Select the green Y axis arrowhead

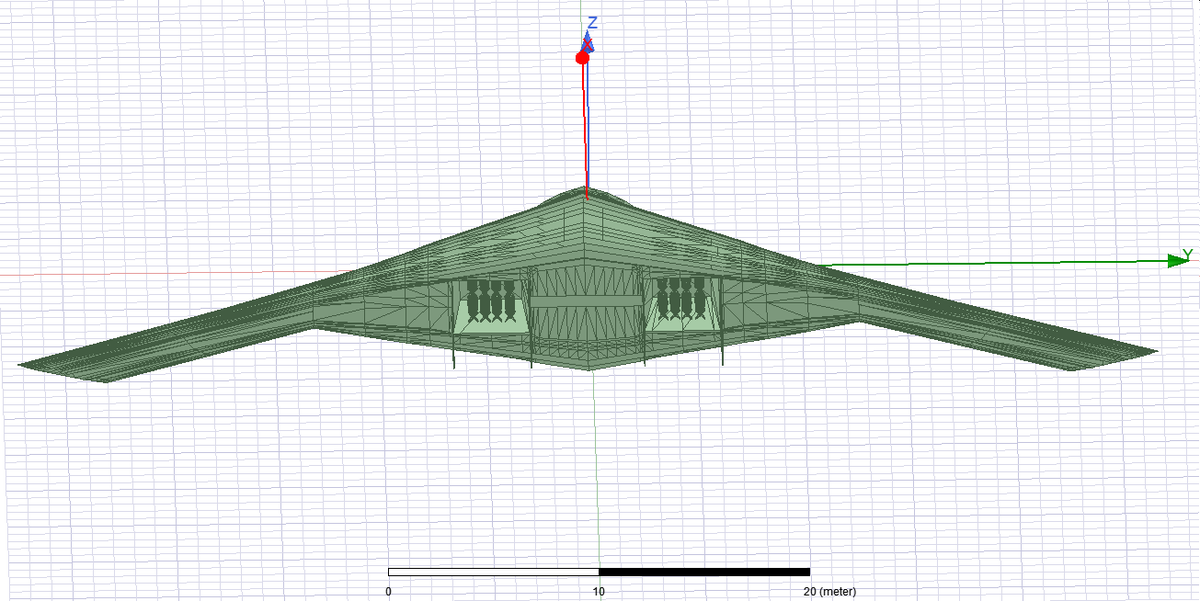pyautogui.click(x=1176, y=261)
